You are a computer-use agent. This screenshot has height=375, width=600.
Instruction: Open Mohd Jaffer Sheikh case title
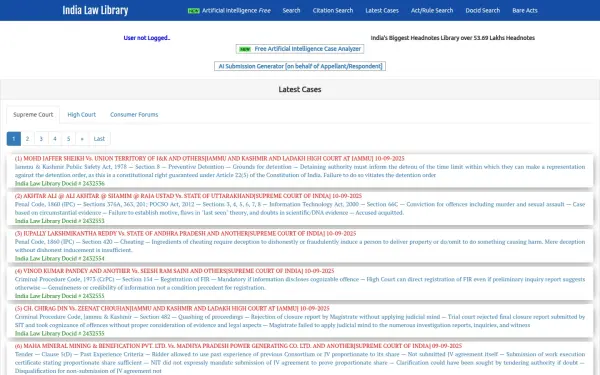(x=209, y=158)
